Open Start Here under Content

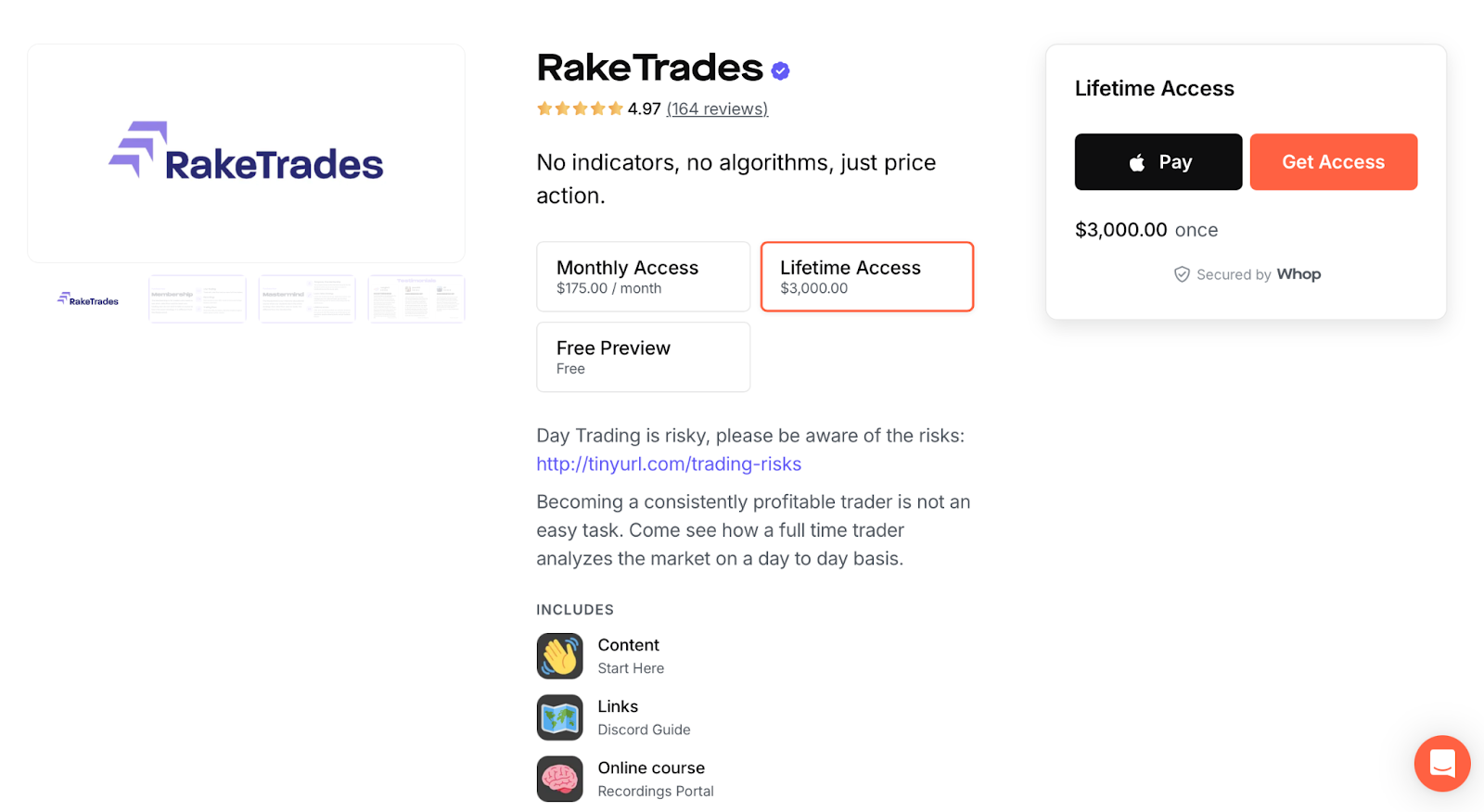[631, 667]
